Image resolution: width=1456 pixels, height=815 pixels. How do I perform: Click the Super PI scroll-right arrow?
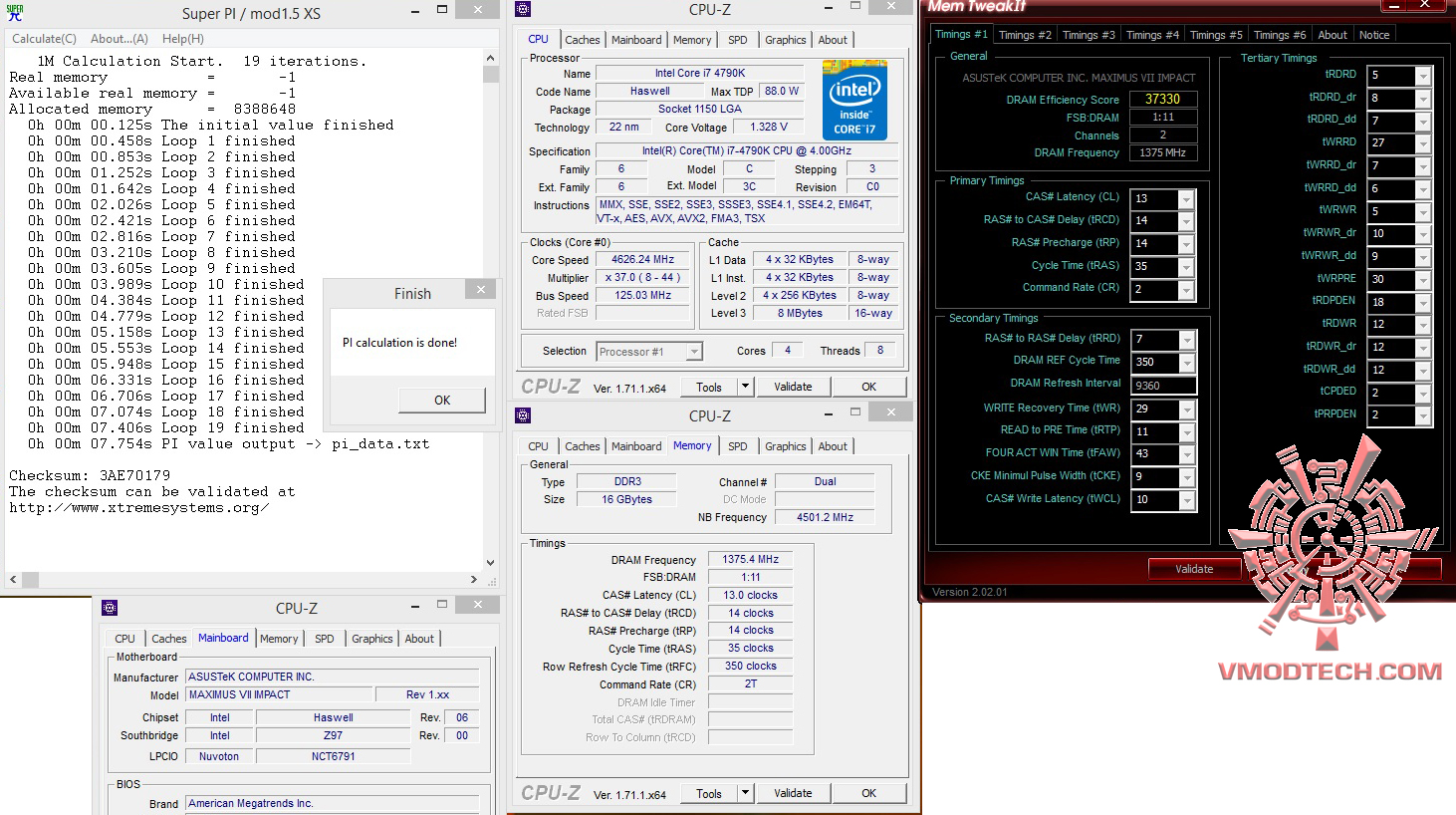(x=474, y=579)
